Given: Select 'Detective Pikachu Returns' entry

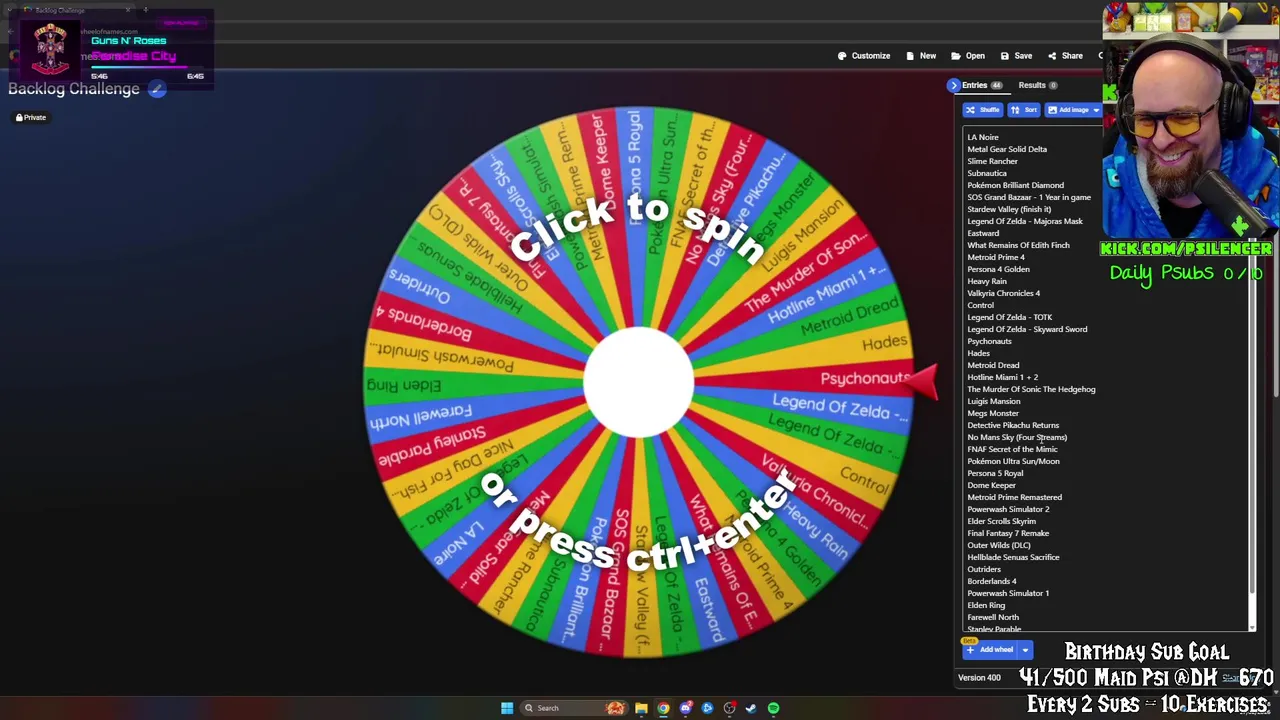Looking at the screenshot, I should 1013,425.
